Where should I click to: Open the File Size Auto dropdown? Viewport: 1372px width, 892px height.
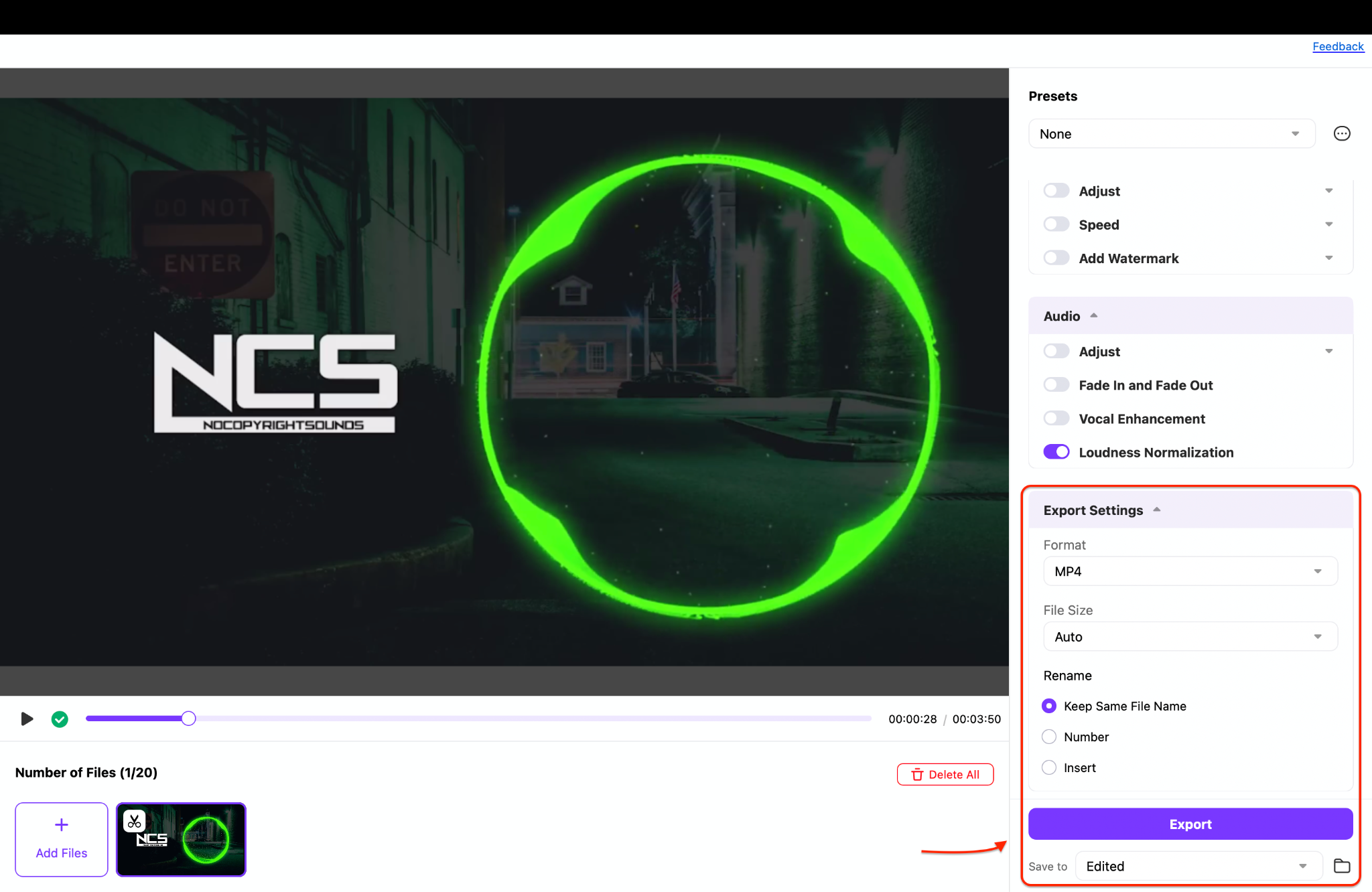(1190, 637)
